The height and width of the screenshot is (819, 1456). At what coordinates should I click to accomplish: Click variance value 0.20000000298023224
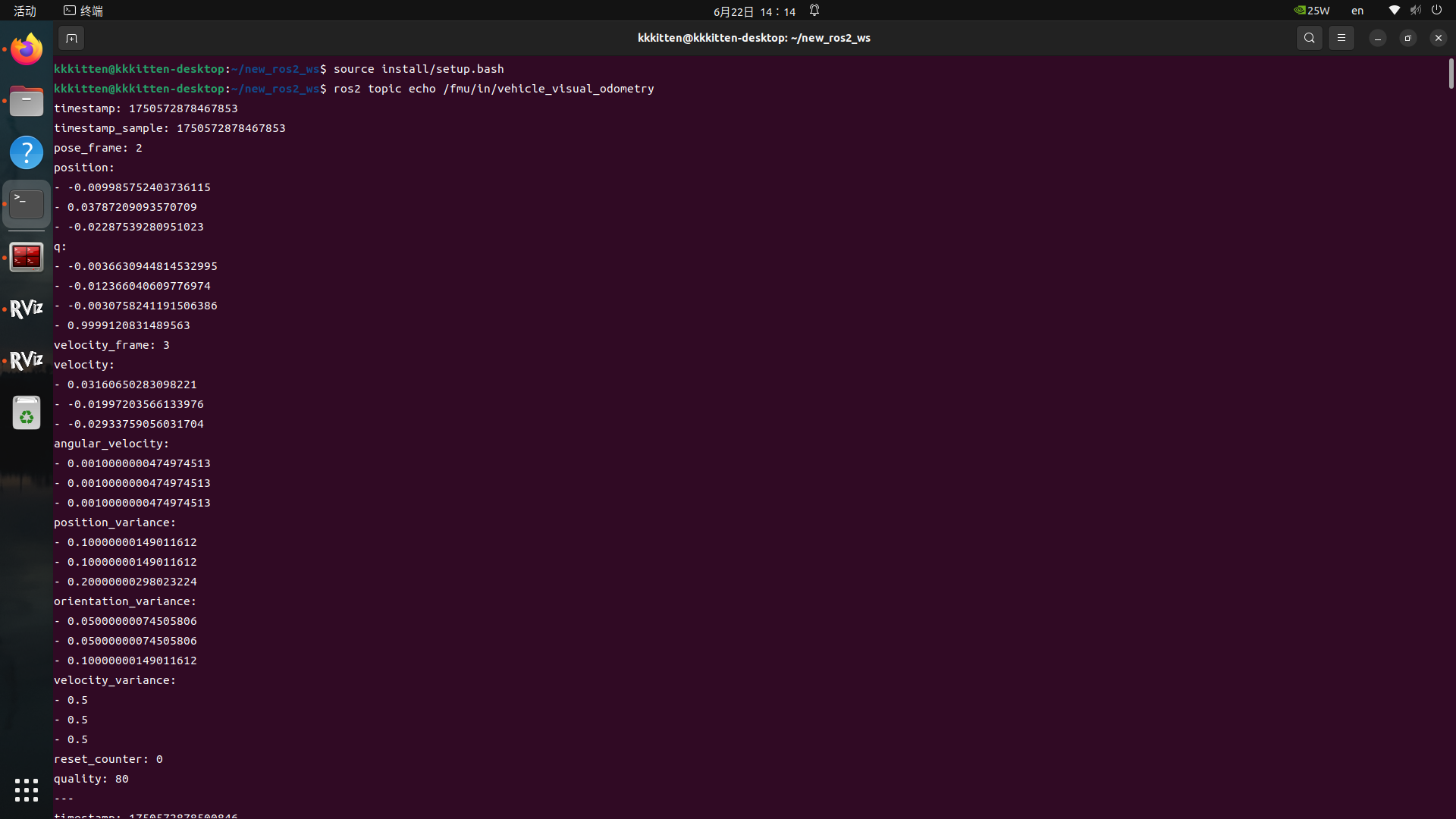(x=132, y=582)
